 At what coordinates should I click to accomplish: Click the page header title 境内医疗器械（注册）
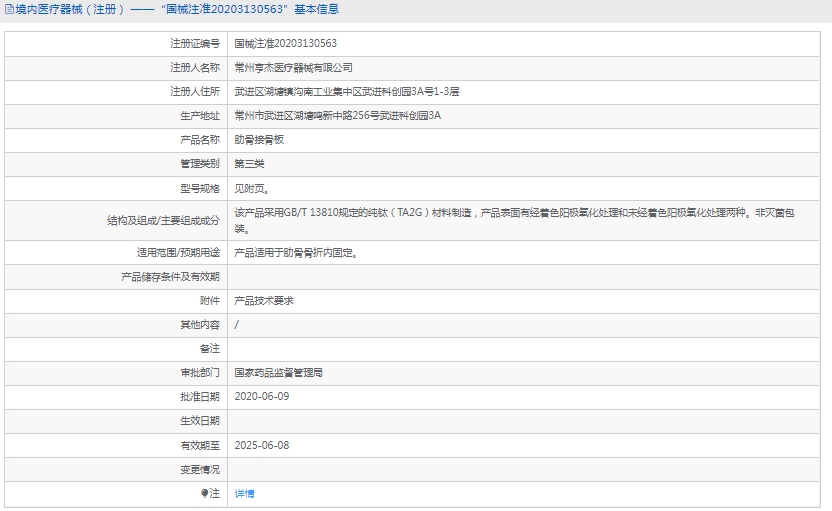click(70, 9)
